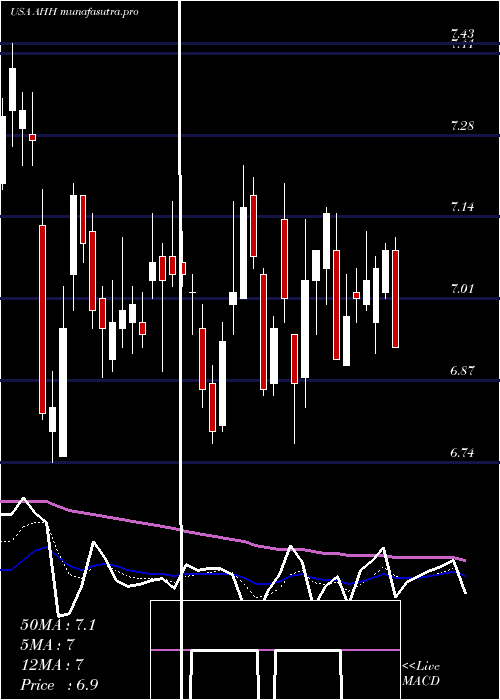Click the 7.43 price level label
The image size is (500, 700).
tap(462, 33)
